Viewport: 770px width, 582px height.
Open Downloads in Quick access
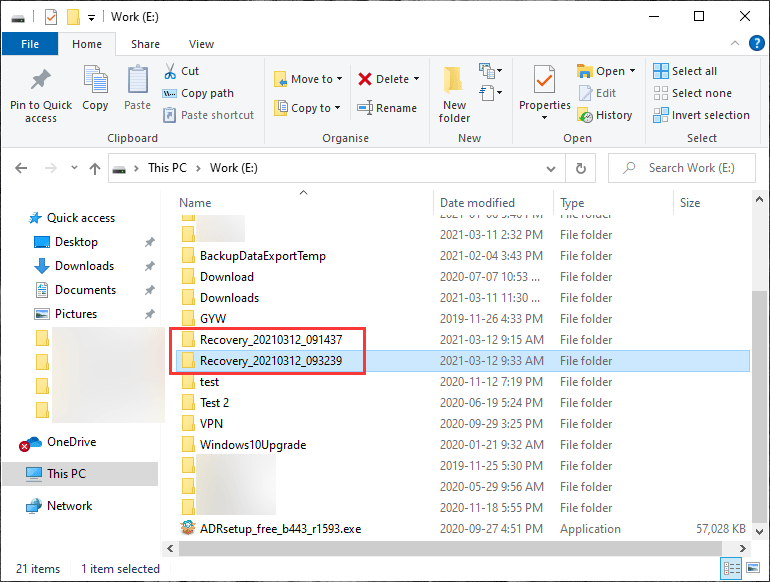click(75, 266)
